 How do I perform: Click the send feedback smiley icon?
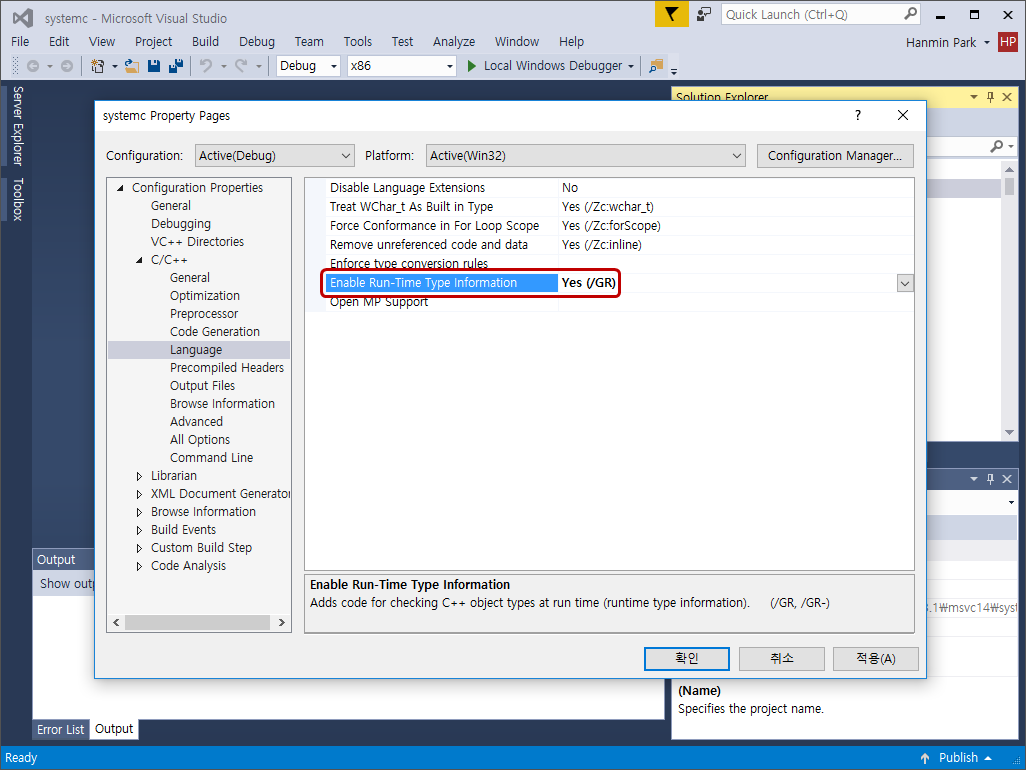pyautogui.click(x=702, y=16)
